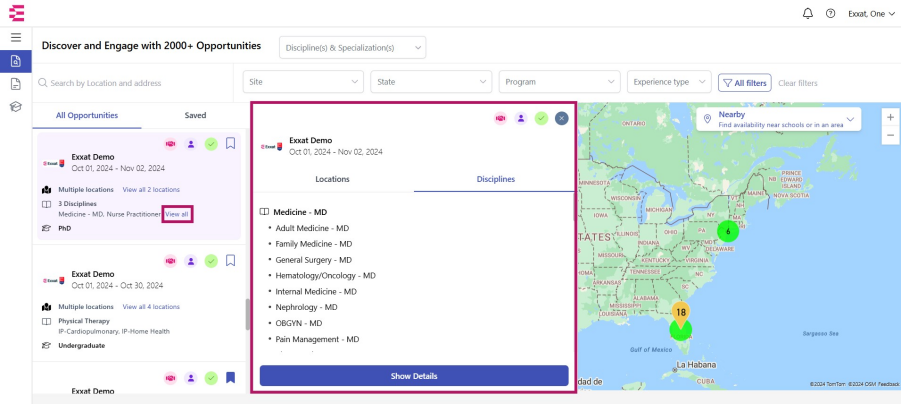Screen dimensions: 902x404
Task: Click the Exxat logo at top left
Action: pos(17,13)
